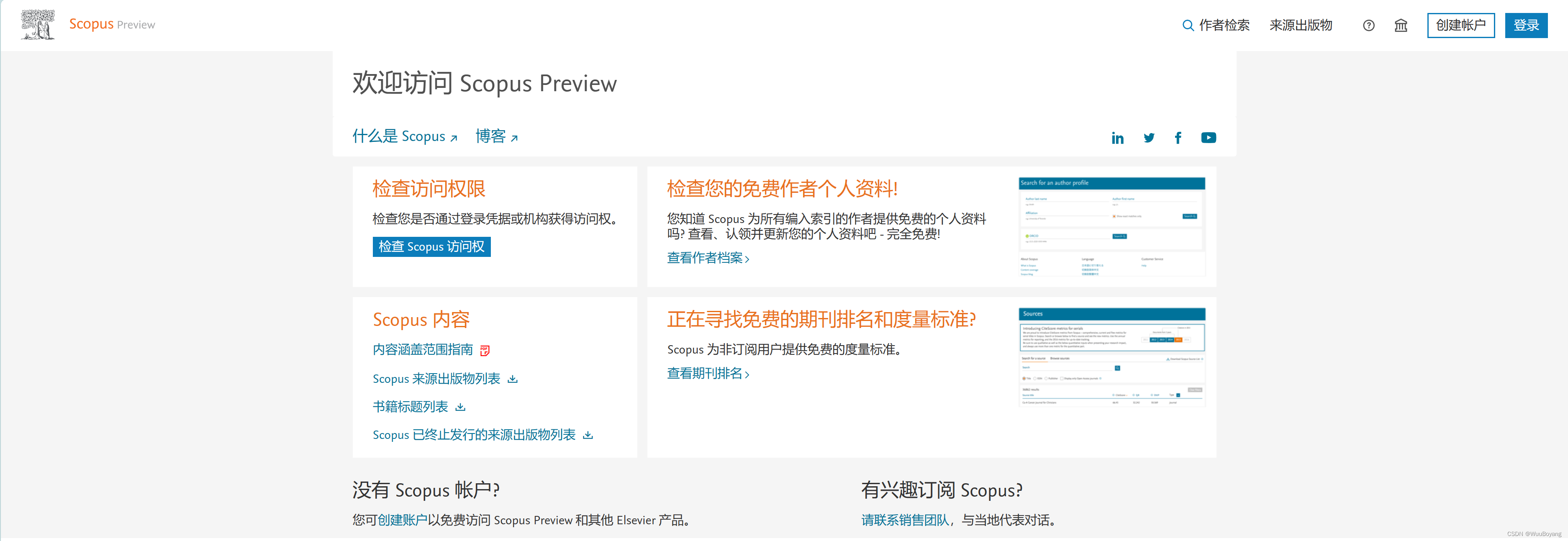
Task: Follow the 查看作者档案 link
Action: coord(707,258)
